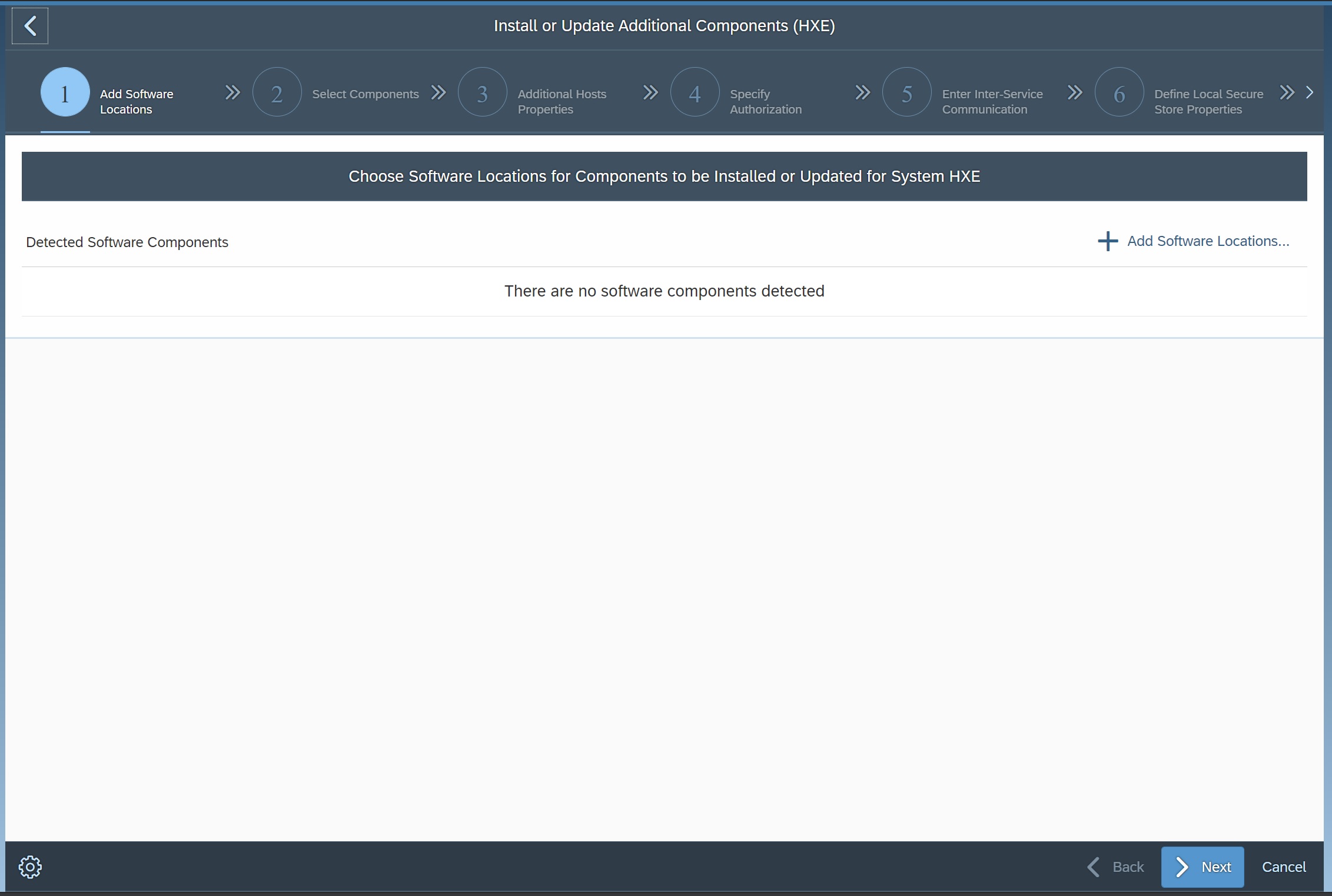Open Additional Hosts Properties step label
Image resolution: width=1332 pixels, height=896 pixels.
562,102
